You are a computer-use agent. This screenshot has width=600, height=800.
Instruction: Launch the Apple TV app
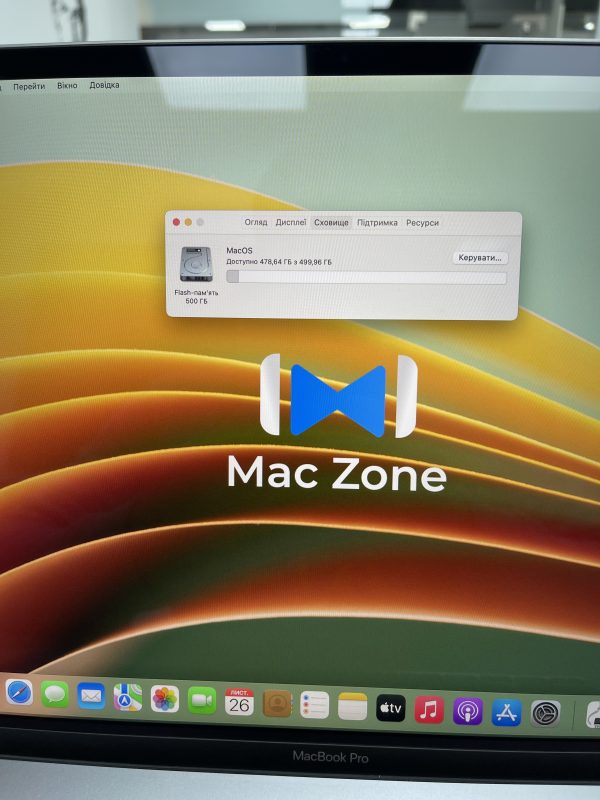(x=391, y=708)
